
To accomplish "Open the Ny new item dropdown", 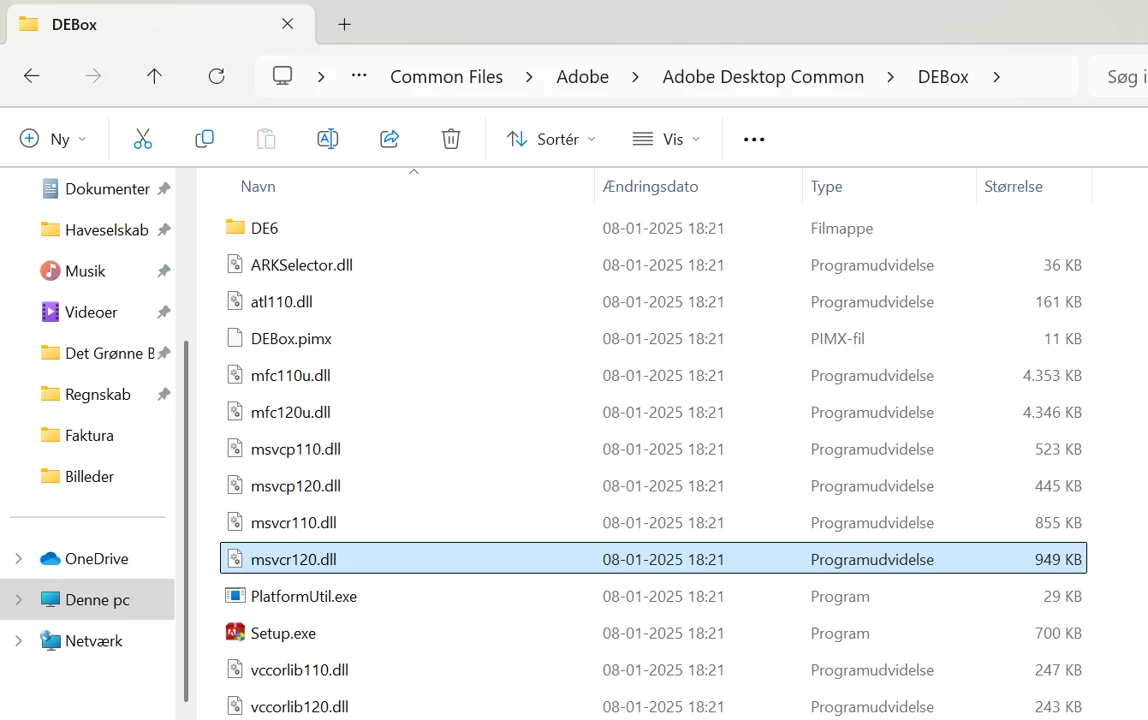I will [x=53, y=138].
